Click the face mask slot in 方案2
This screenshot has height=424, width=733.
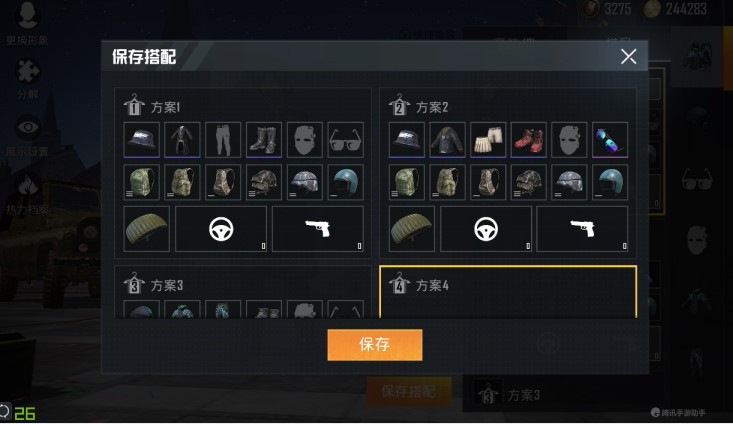[569, 140]
